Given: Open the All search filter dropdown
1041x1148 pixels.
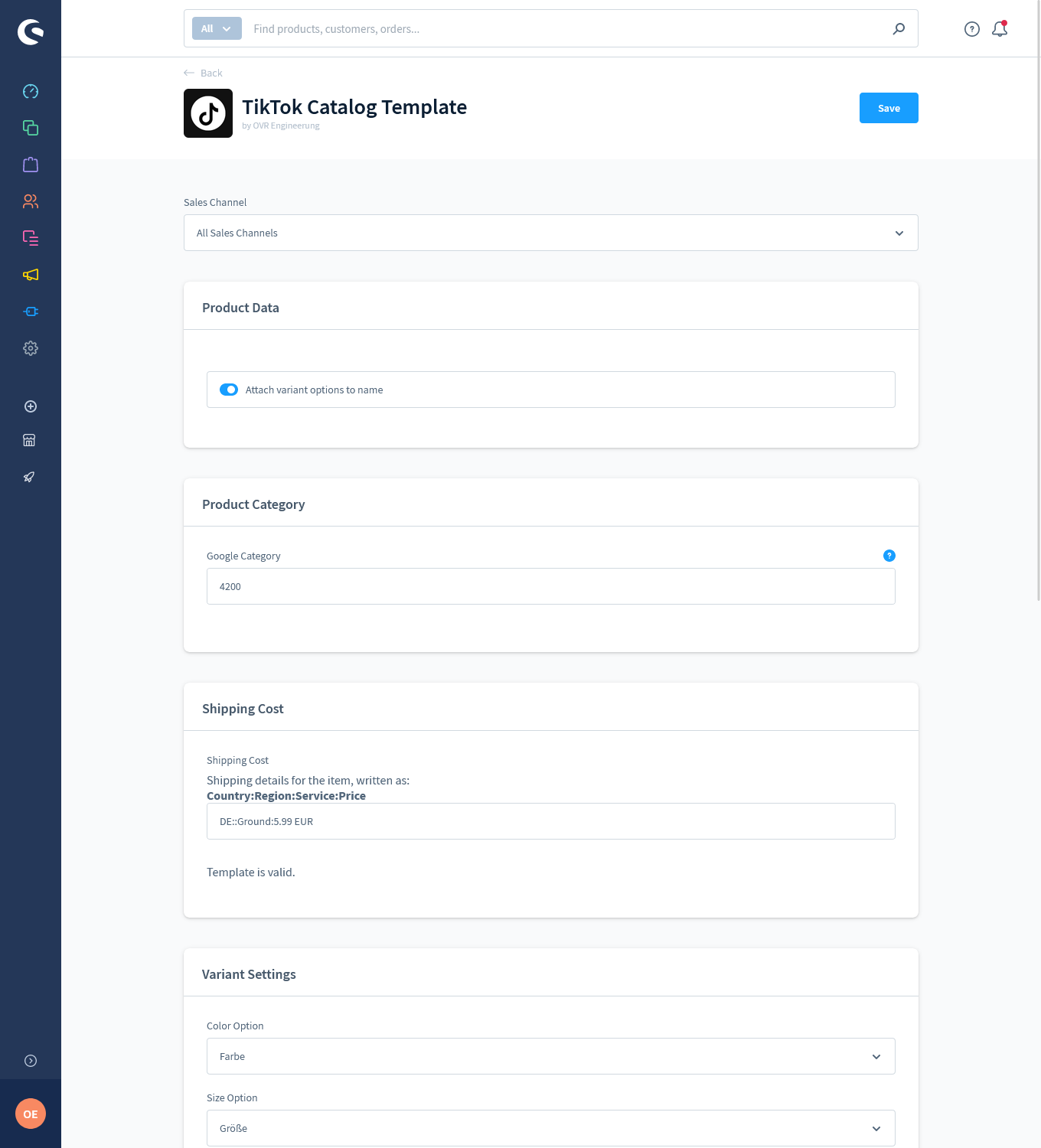Looking at the screenshot, I should pyautogui.click(x=217, y=28).
